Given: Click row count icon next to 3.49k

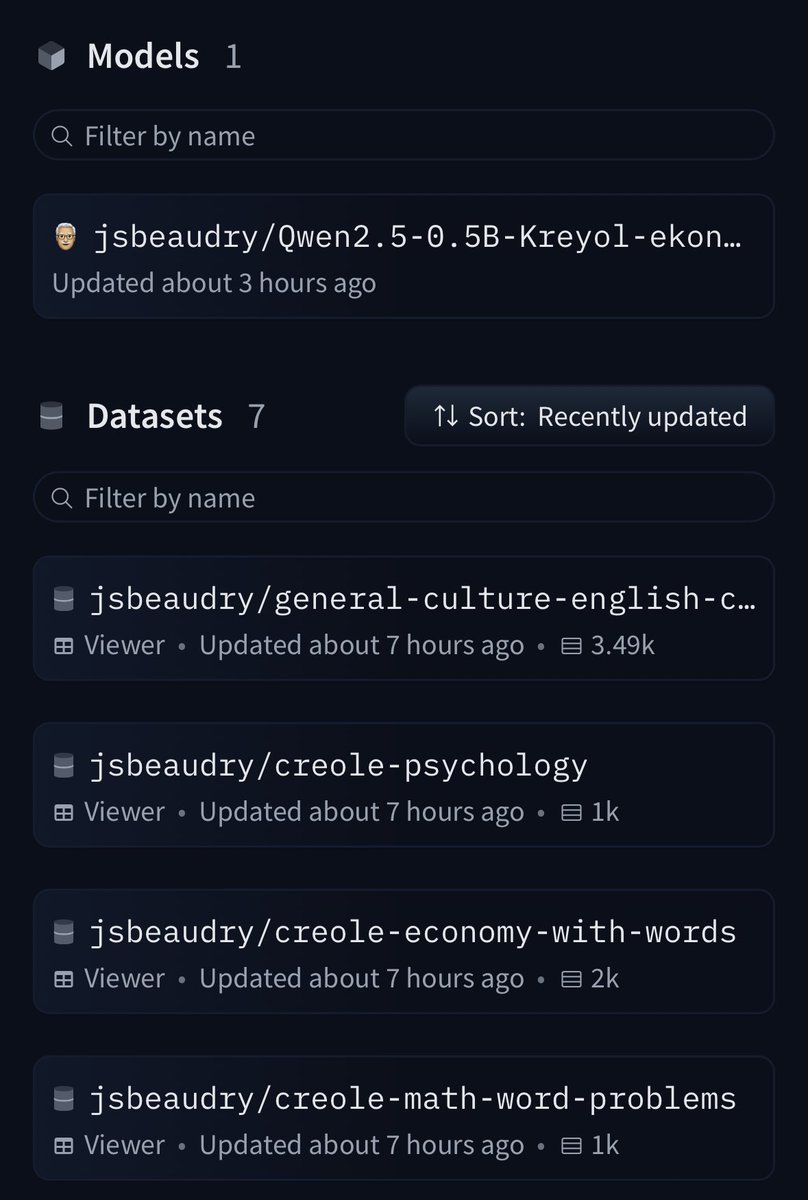Looking at the screenshot, I should click(572, 646).
